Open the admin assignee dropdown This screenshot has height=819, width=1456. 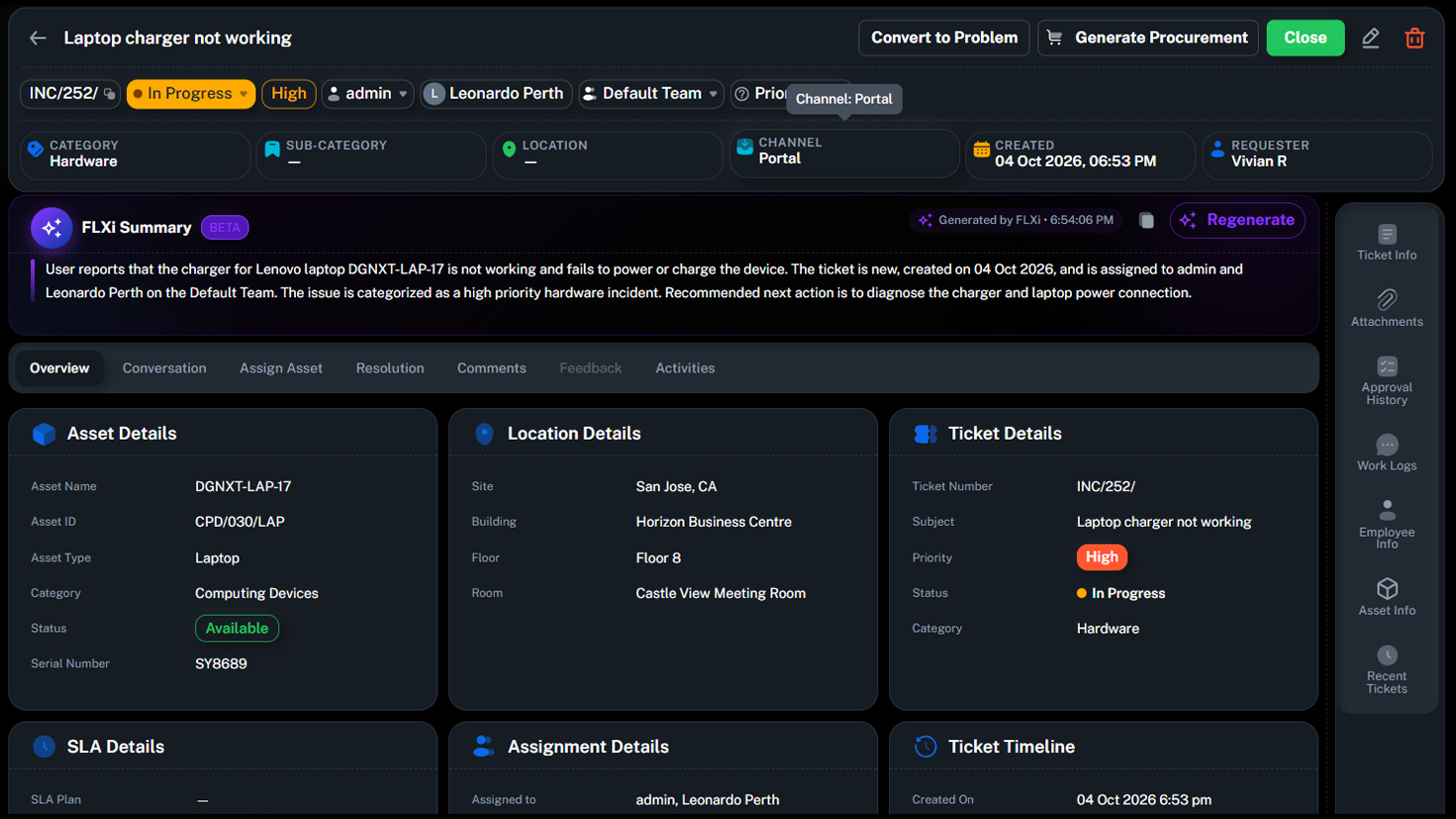point(368,94)
